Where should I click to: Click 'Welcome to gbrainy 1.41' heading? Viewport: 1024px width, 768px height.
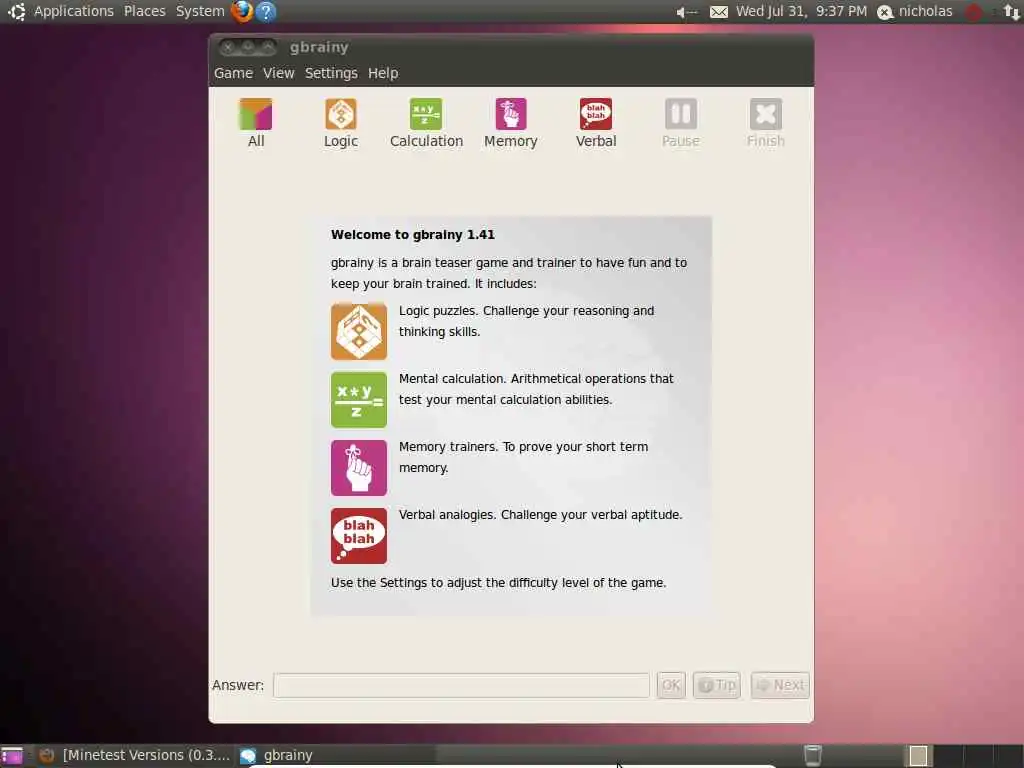[413, 234]
